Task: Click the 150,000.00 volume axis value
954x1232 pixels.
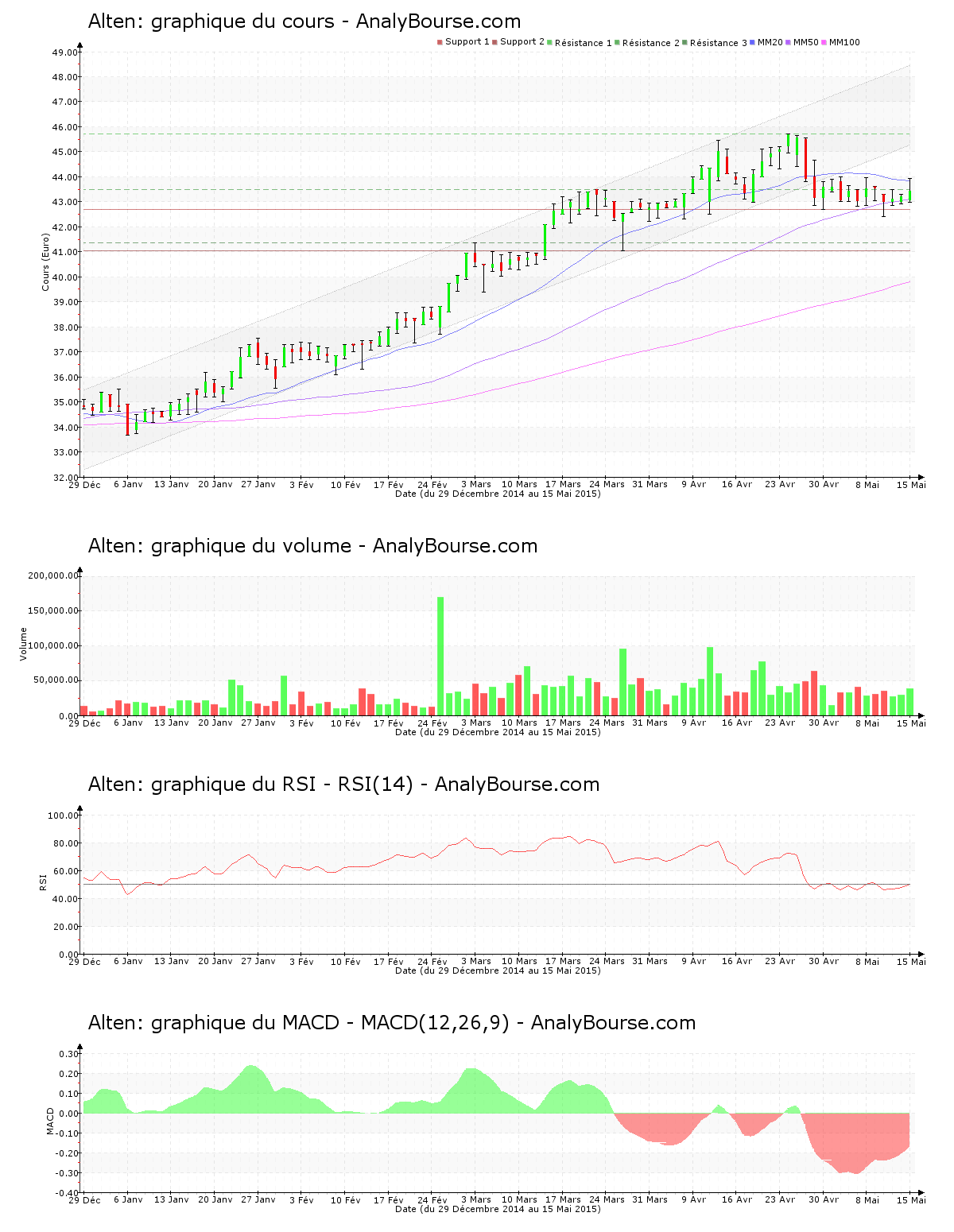Action: click(x=52, y=610)
